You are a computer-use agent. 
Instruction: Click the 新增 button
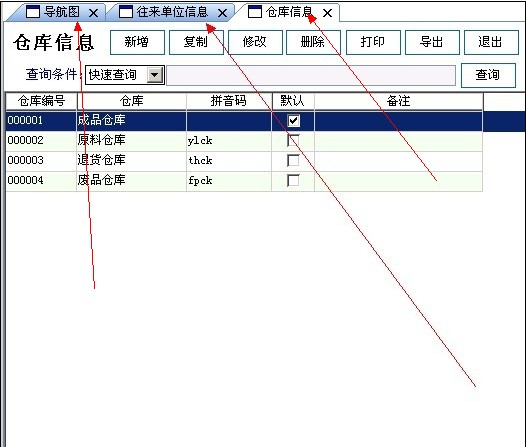137,42
